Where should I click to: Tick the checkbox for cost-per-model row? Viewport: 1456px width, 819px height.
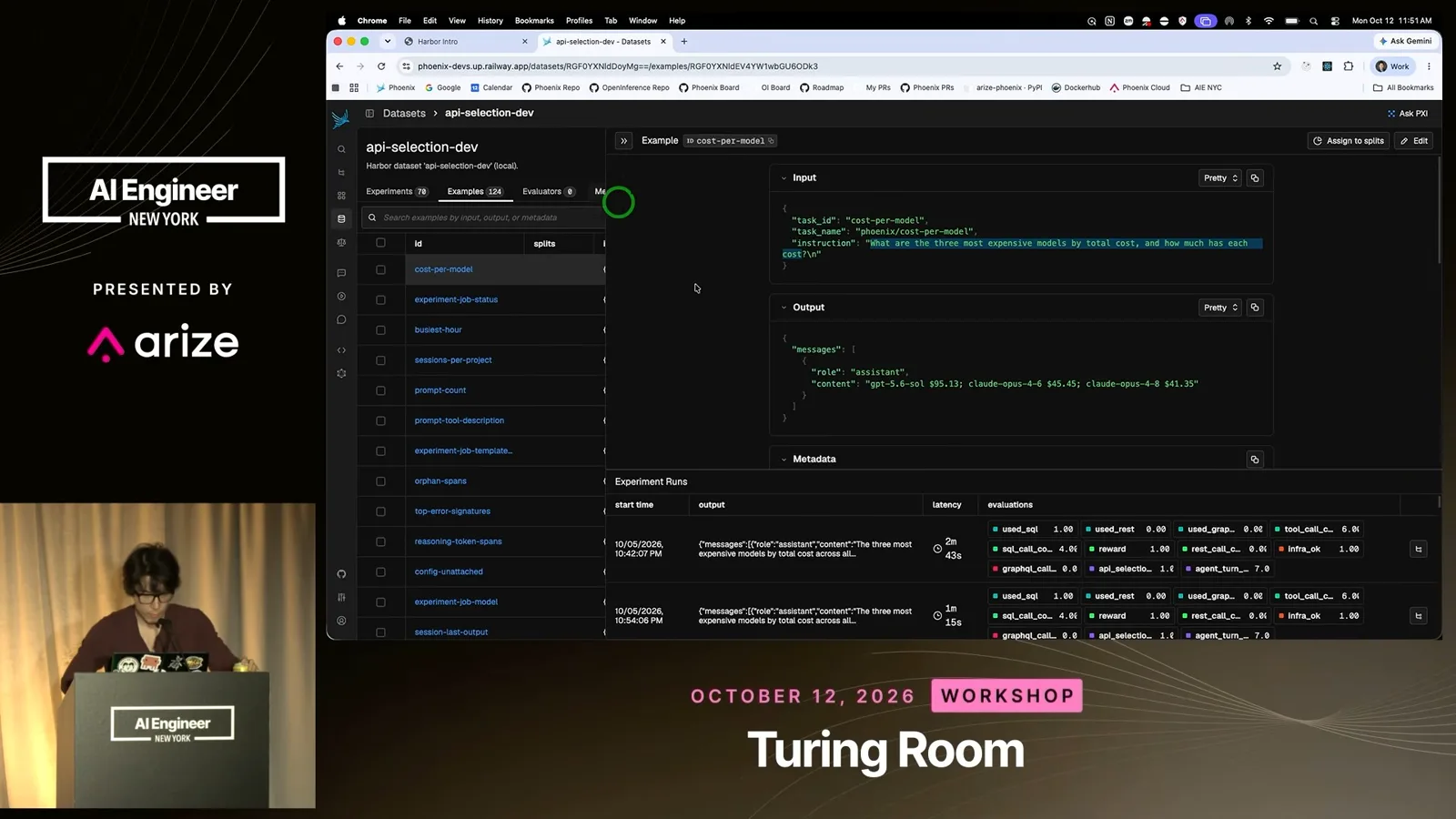click(380, 269)
